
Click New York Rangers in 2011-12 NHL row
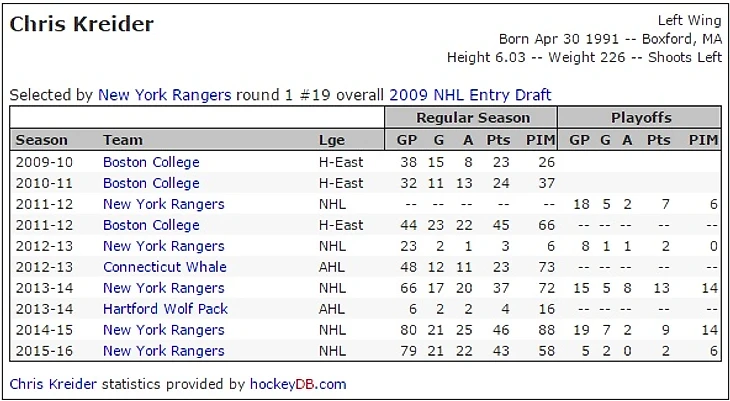pyautogui.click(x=163, y=204)
